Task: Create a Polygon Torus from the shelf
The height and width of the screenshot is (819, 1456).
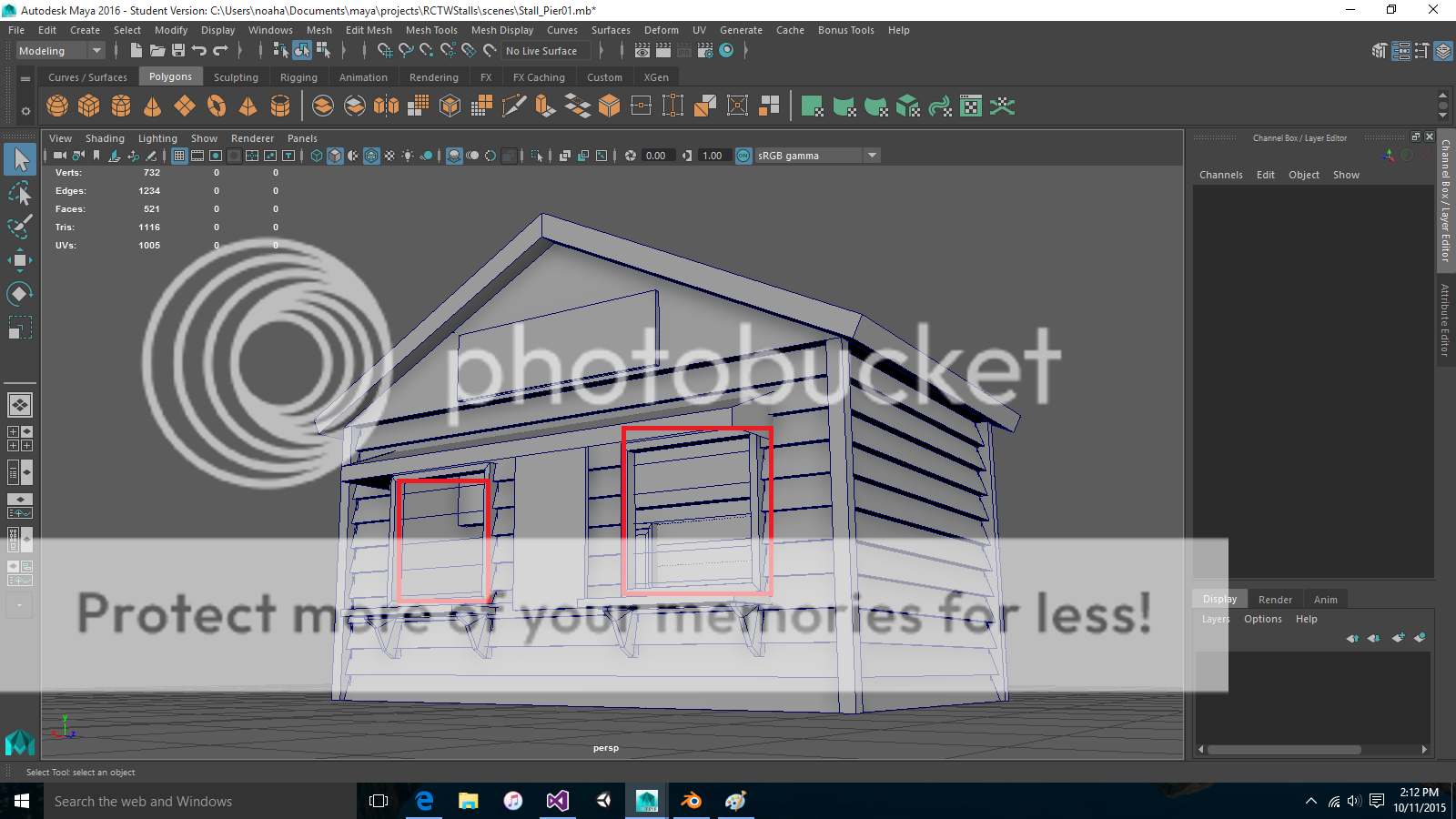Action: coord(217,106)
